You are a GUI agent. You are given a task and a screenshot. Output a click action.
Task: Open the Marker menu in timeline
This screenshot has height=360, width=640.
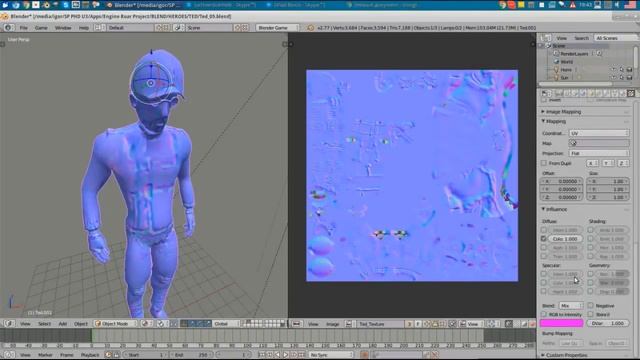tap(45, 355)
